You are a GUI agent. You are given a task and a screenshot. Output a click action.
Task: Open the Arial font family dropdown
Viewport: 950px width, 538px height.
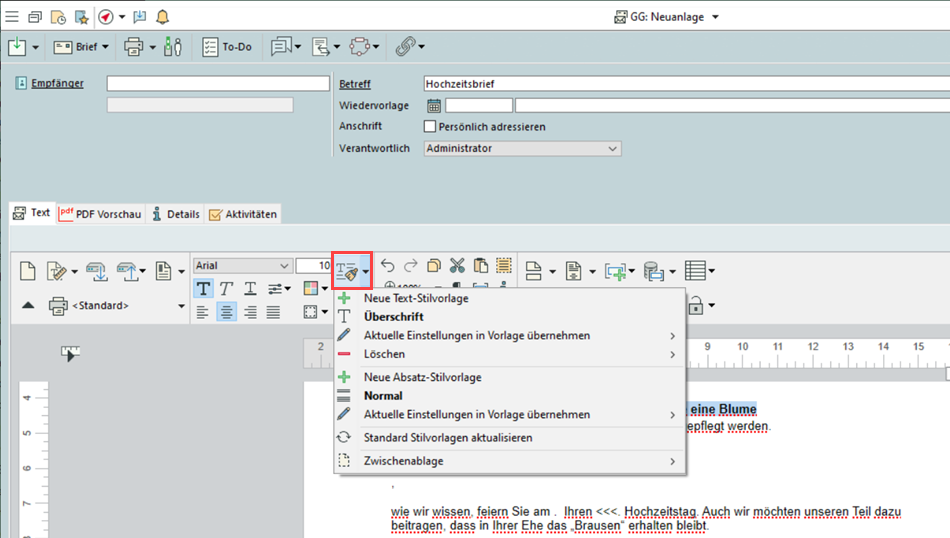(x=242, y=266)
